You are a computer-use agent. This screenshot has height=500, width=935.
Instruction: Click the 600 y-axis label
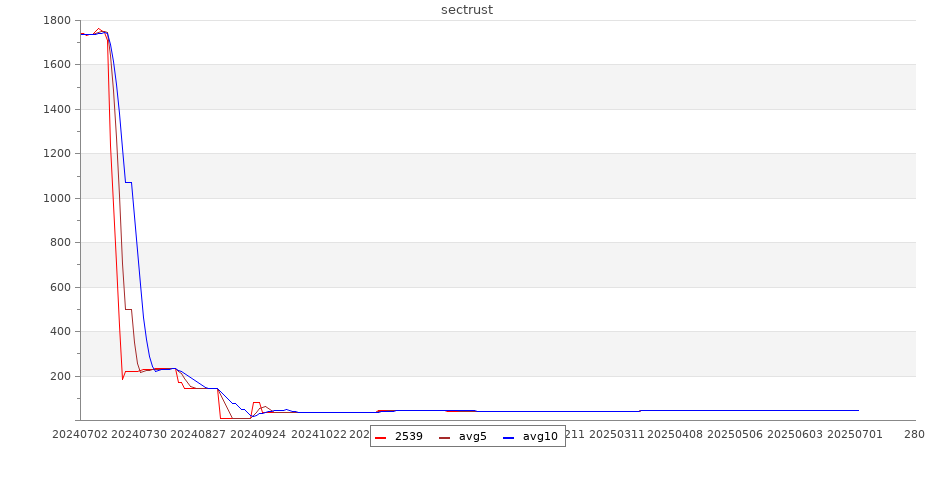[60, 288]
